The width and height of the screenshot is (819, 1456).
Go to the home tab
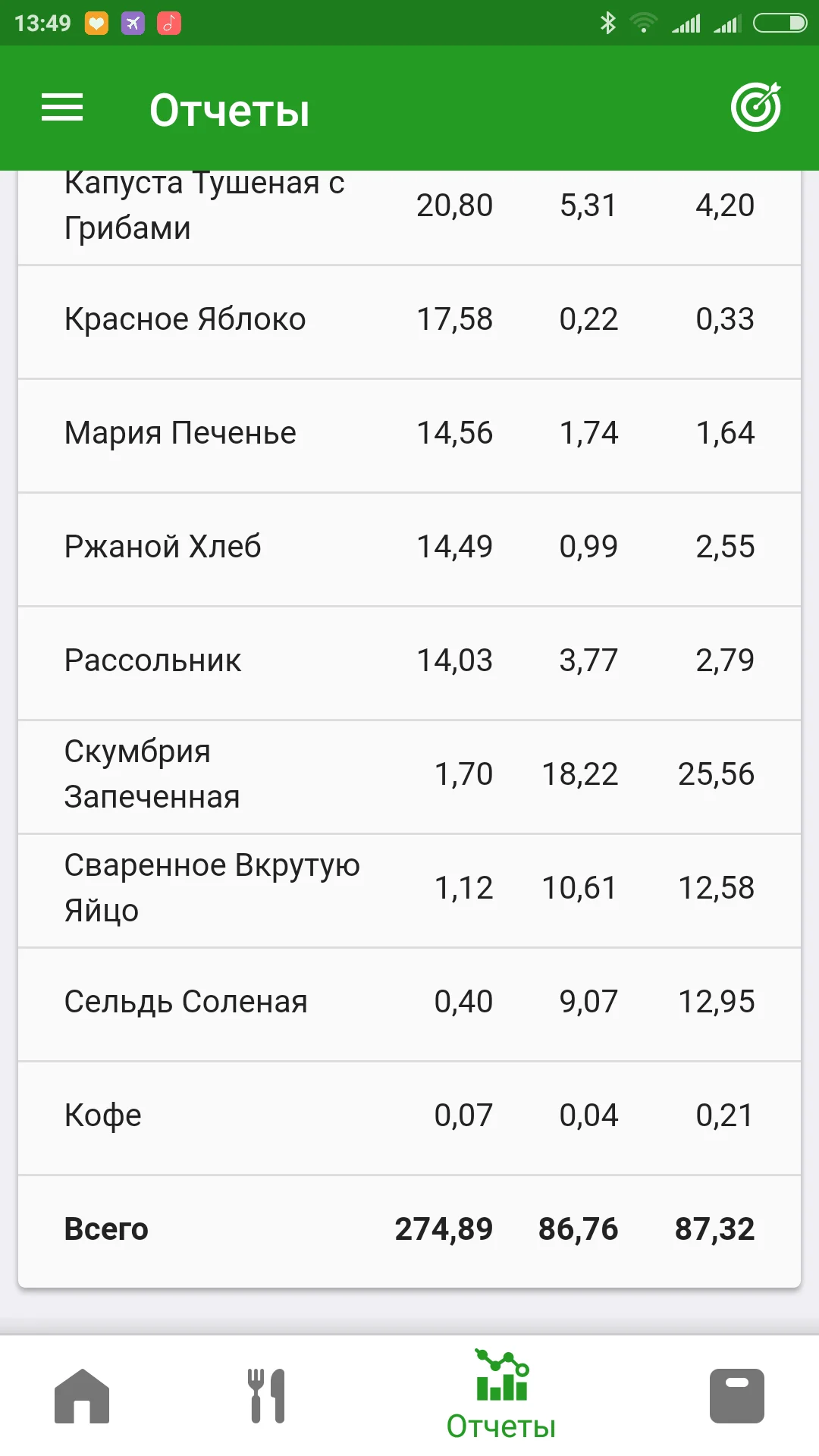82,1396
